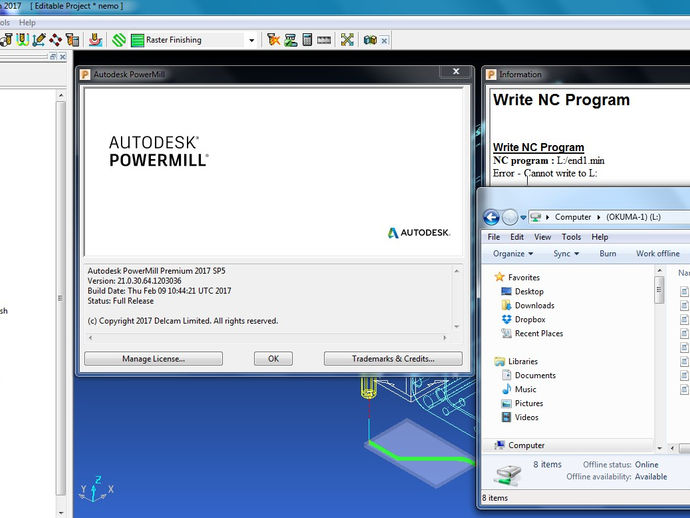Click the down arrow of version info scrollbar
690x518 pixels.
pos(456,326)
